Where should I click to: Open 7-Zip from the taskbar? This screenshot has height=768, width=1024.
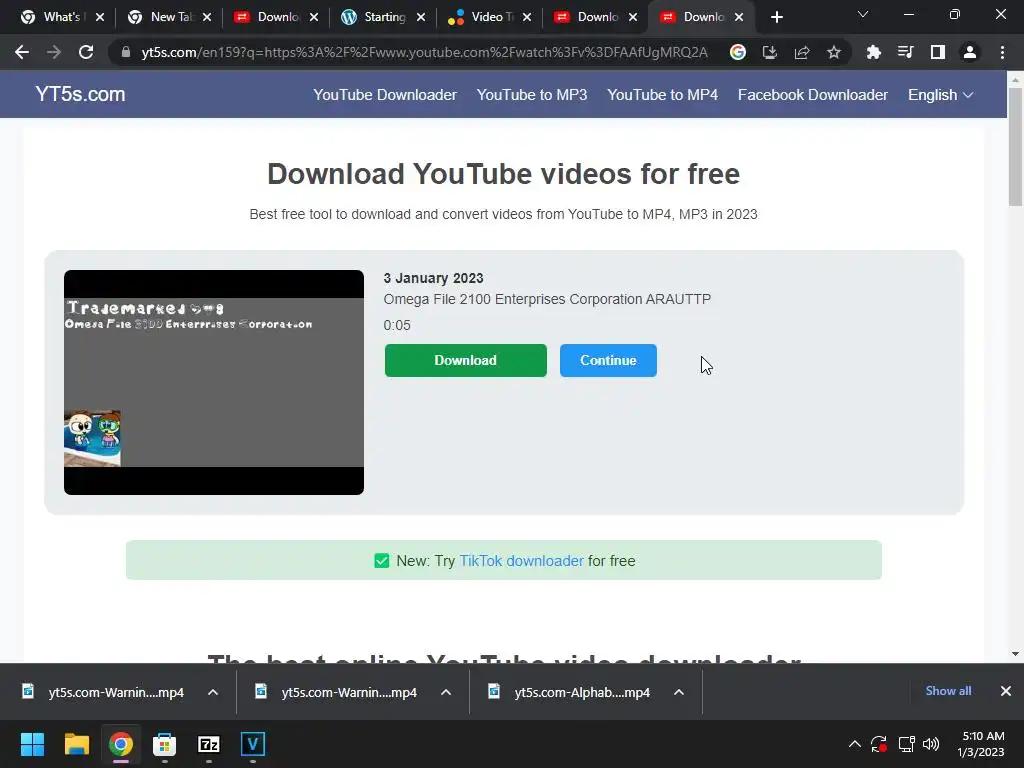[x=209, y=744]
